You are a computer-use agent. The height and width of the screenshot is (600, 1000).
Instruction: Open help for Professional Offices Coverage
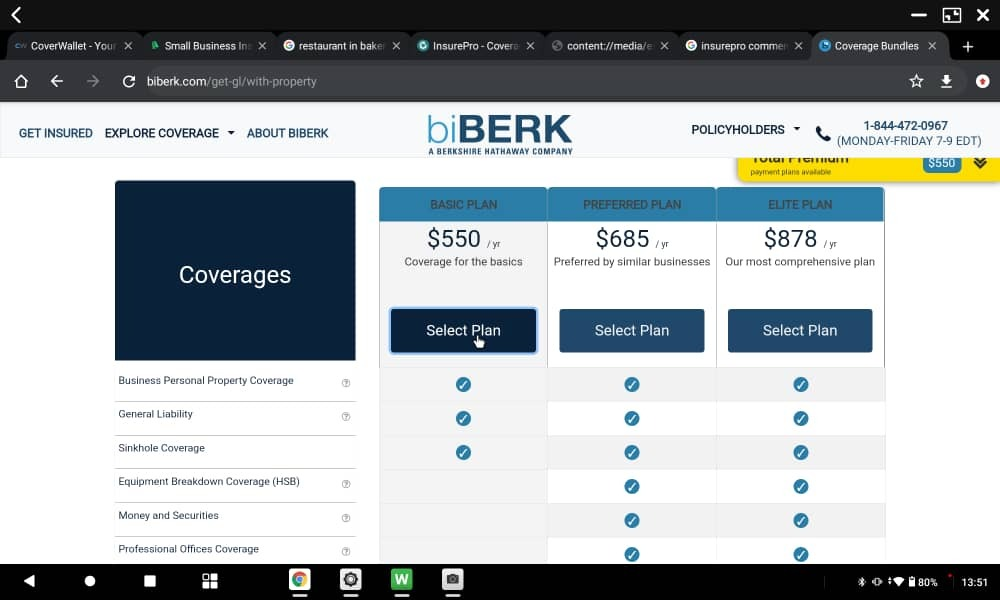[x=346, y=551]
